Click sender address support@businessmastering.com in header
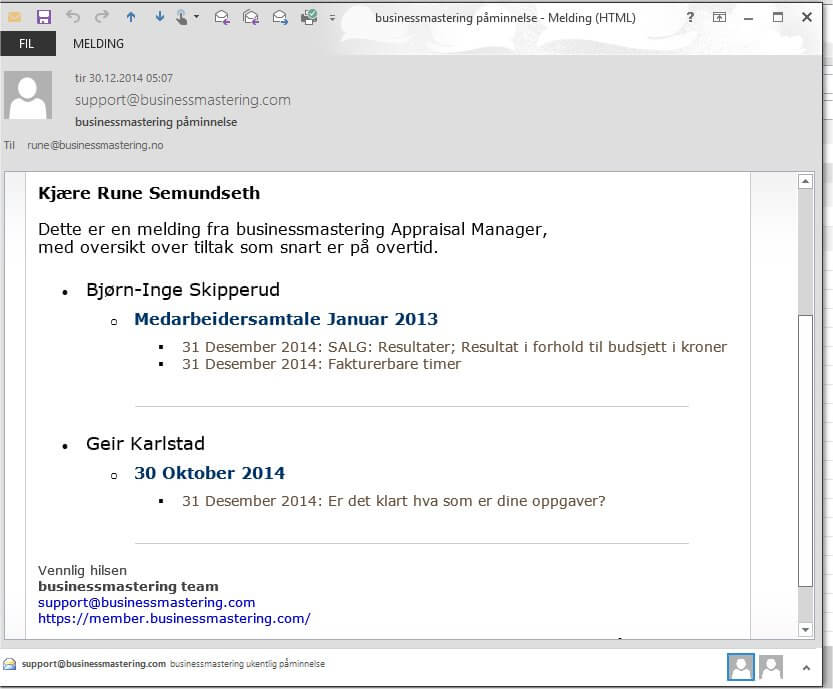 click(x=183, y=100)
